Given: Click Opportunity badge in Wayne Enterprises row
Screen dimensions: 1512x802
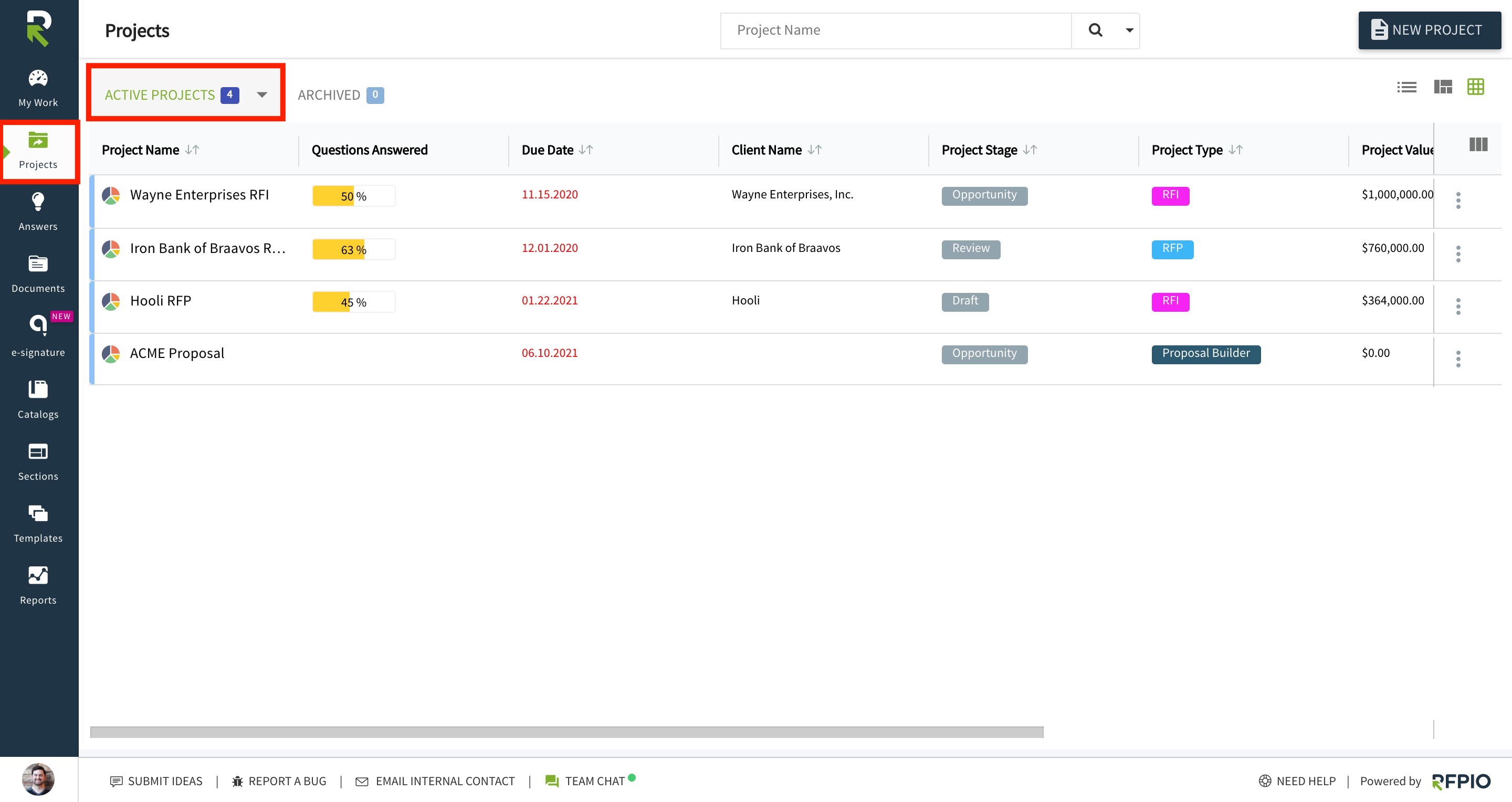Looking at the screenshot, I should (984, 195).
